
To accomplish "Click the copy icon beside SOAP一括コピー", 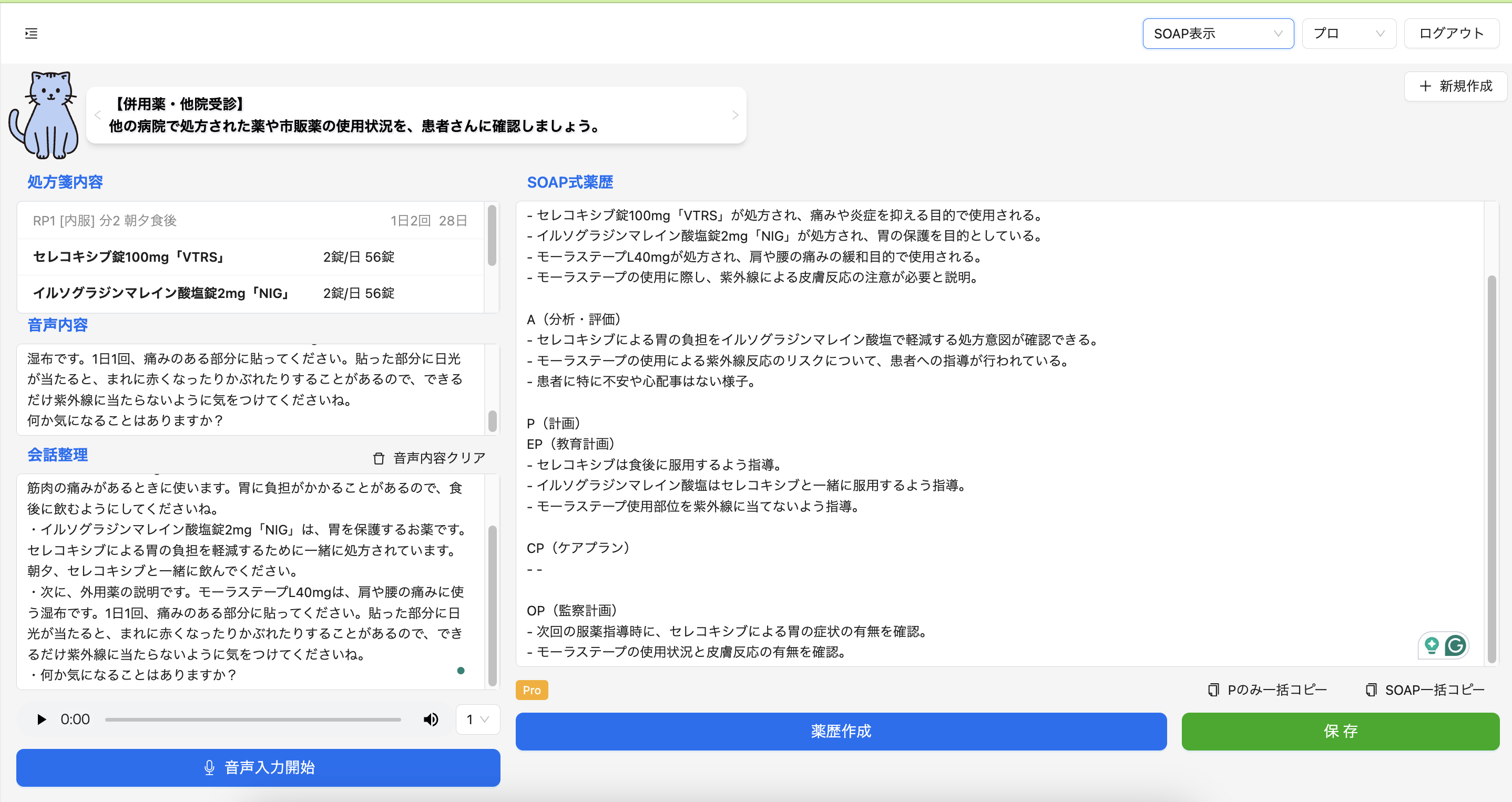I will [1372, 690].
